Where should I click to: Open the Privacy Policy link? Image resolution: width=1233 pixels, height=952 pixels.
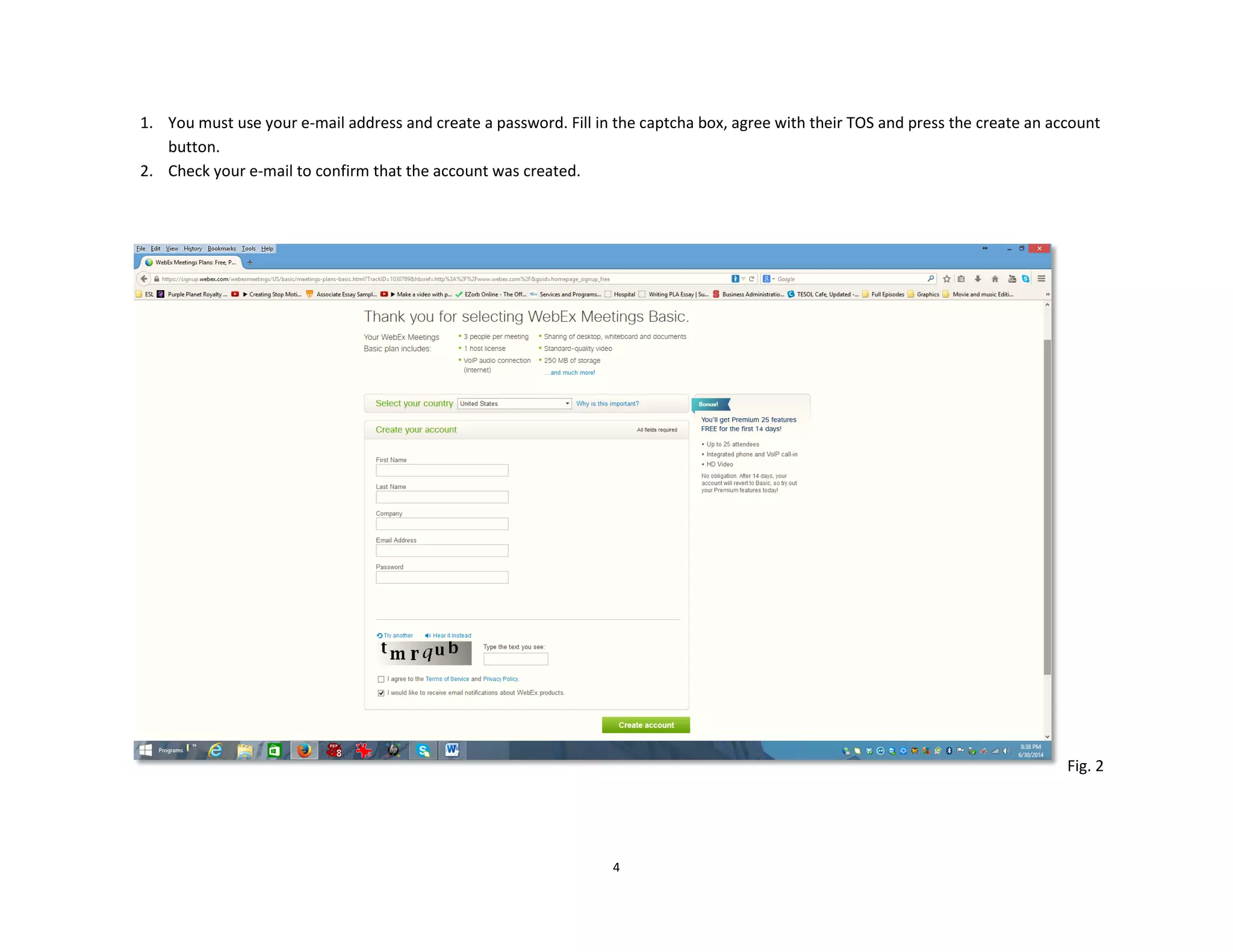click(501, 679)
